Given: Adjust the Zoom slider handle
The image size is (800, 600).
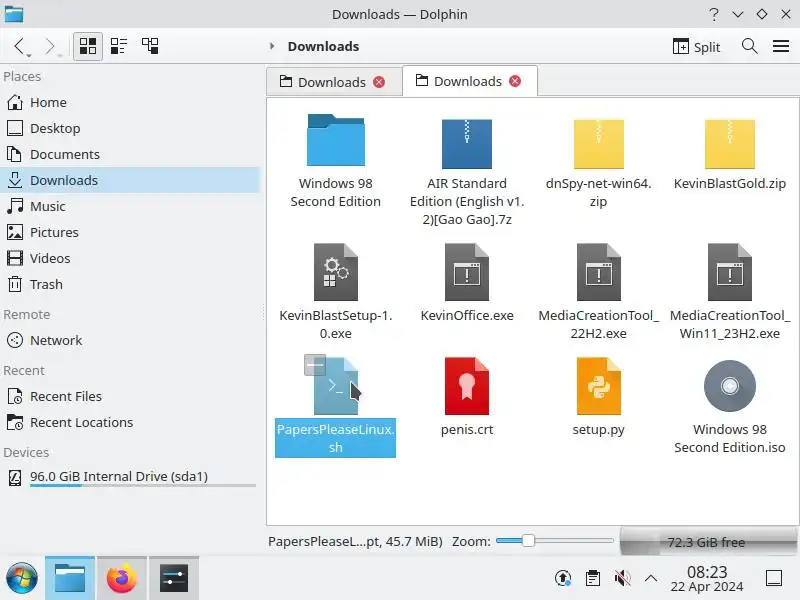Looking at the screenshot, I should pos(528,541).
